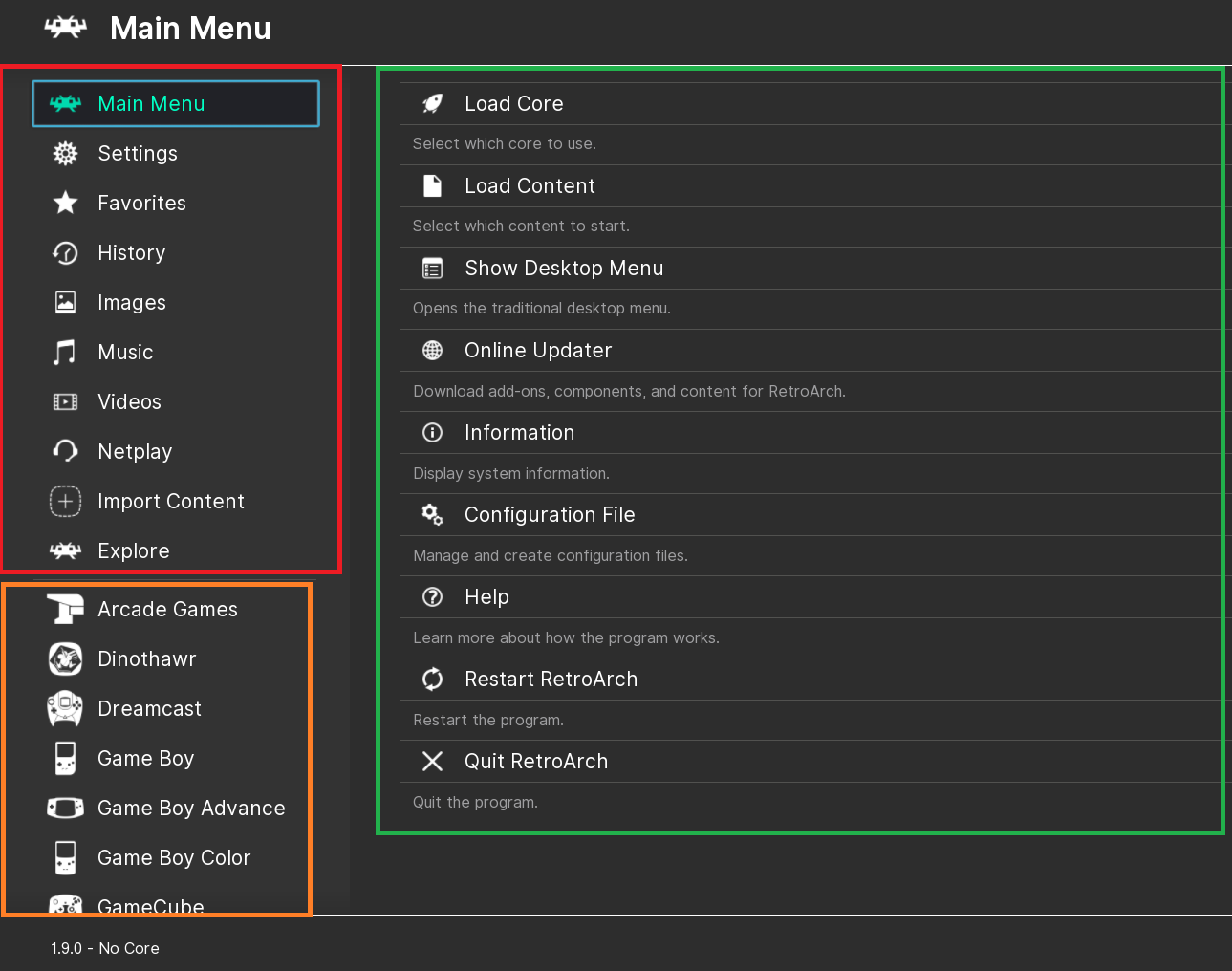This screenshot has width=1232, height=971.
Task: Click the Settings gear icon
Action: pyautogui.click(x=65, y=153)
